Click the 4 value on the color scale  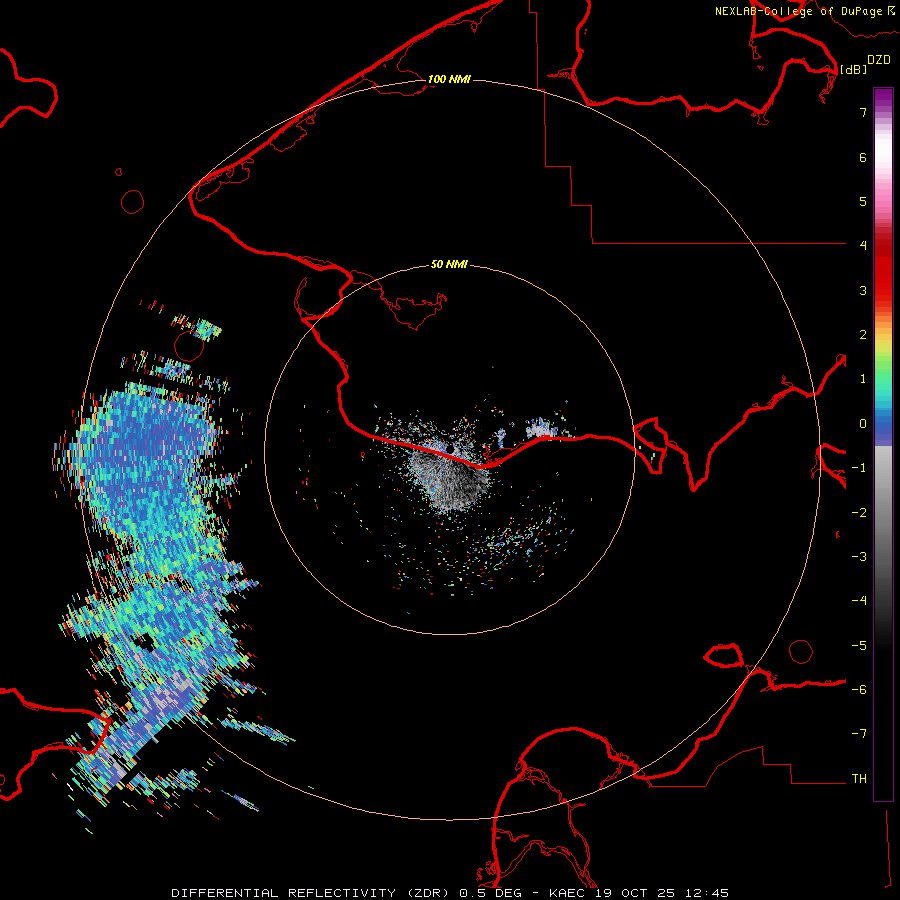pyautogui.click(x=863, y=246)
